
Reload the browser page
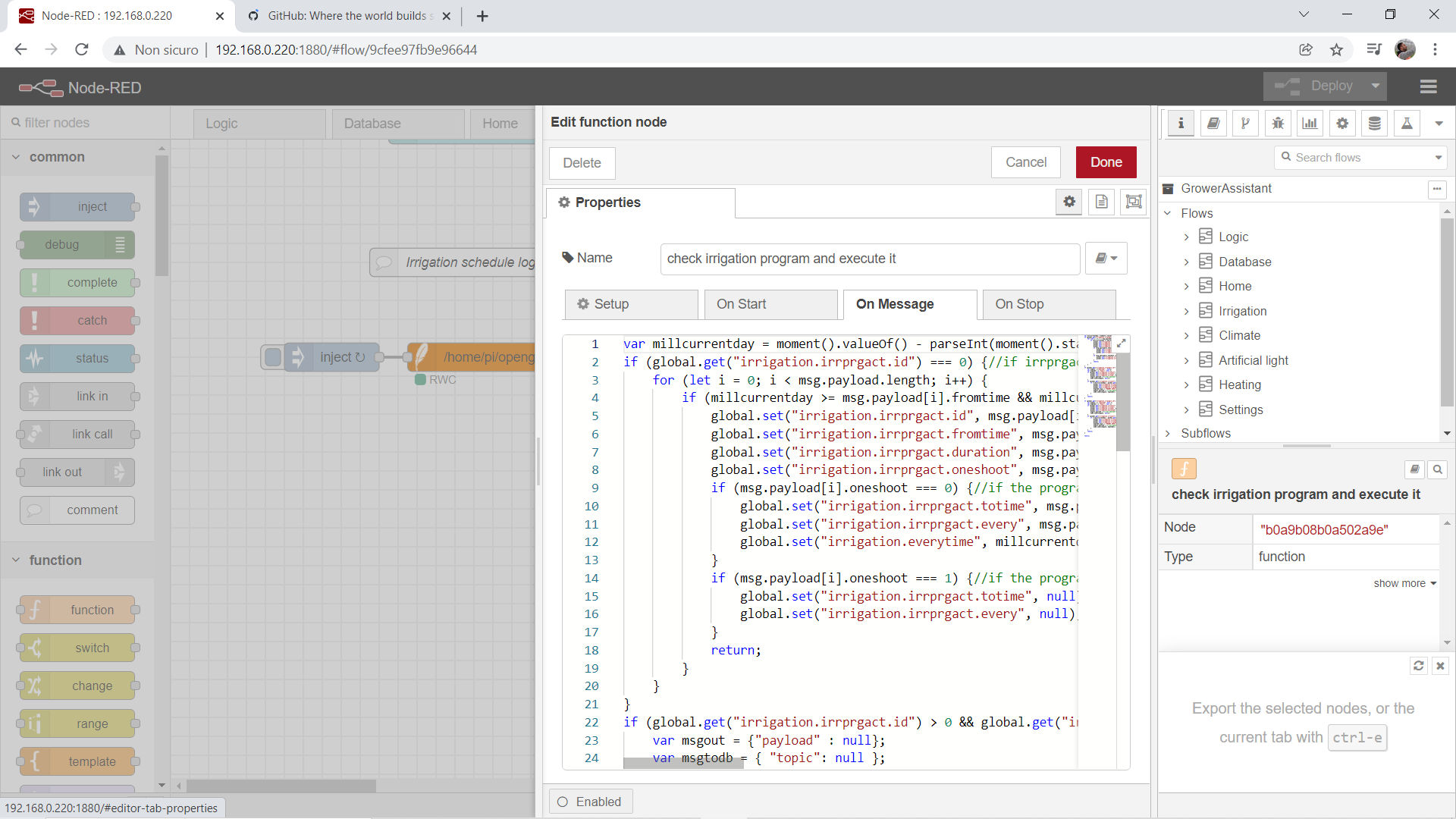click(82, 50)
